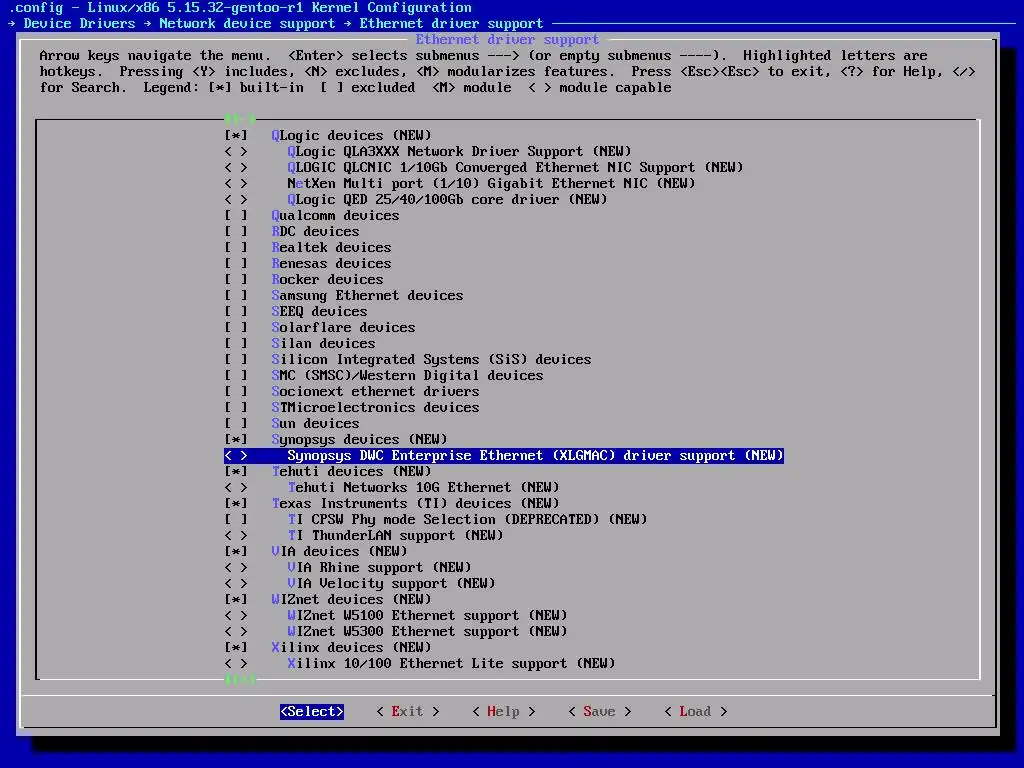Screen dimensions: 1024x768
Task: Select the Rocker devices entry
Action: pyautogui.click(x=327, y=280)
